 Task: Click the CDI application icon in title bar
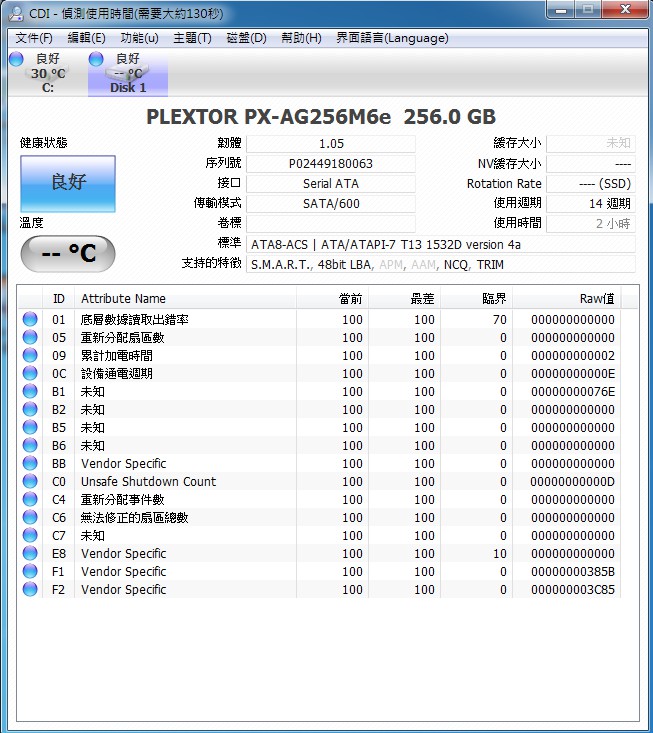click(16, 14)
